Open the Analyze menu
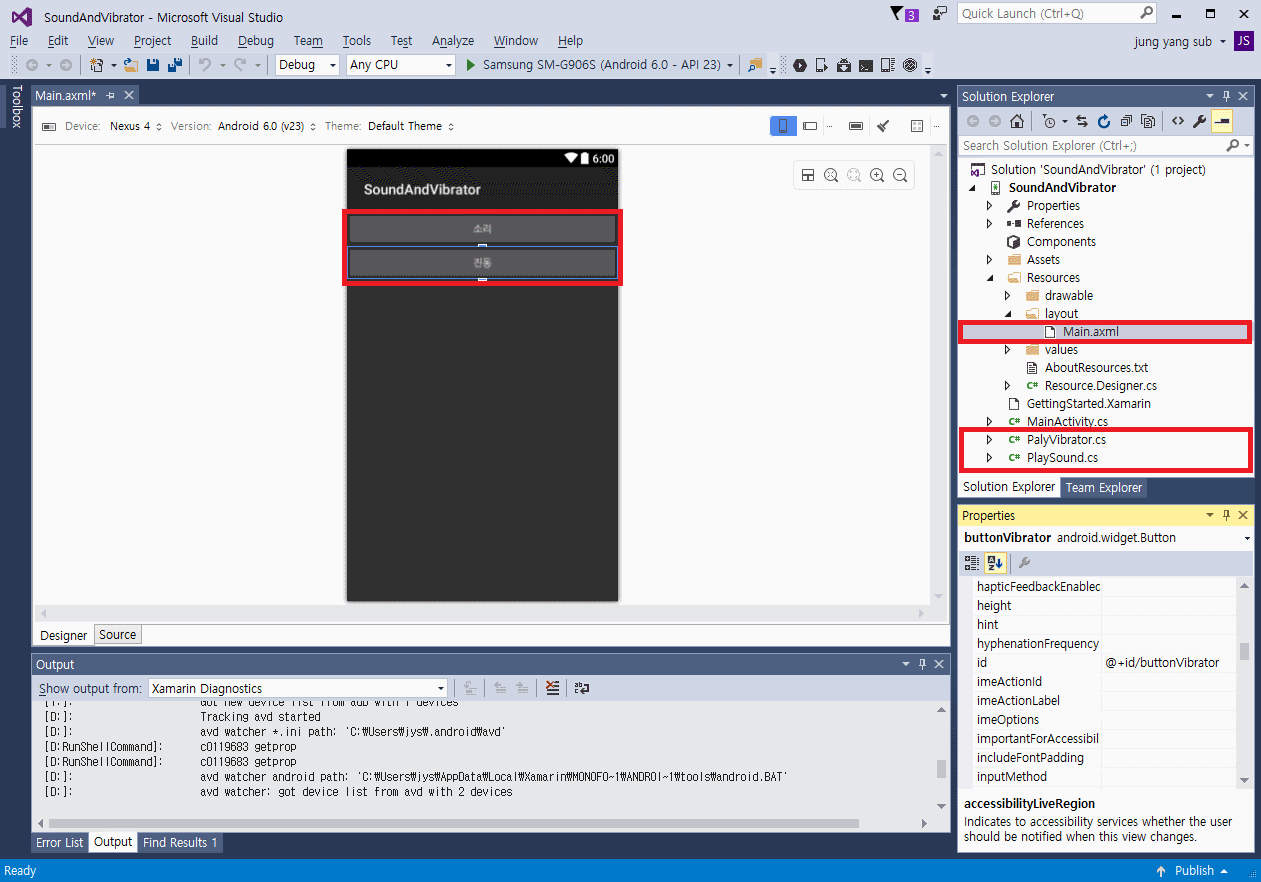The height and width of the screenshot is (882, 1261). point(453,41)
